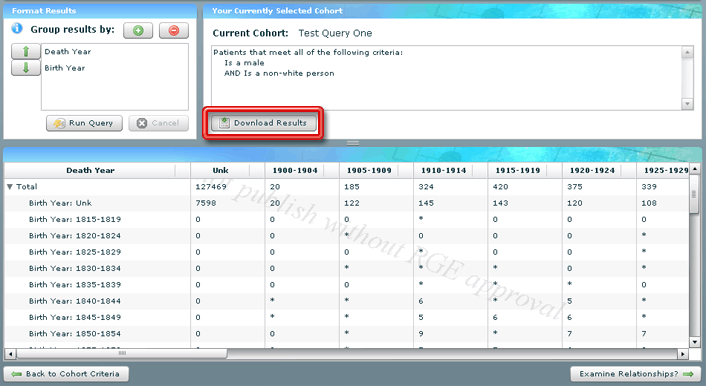The image size is (706, 386).
Task: Click the 122 cell in Birth Year Unk row
Action: pyautogui.click(x=352, y=203)
